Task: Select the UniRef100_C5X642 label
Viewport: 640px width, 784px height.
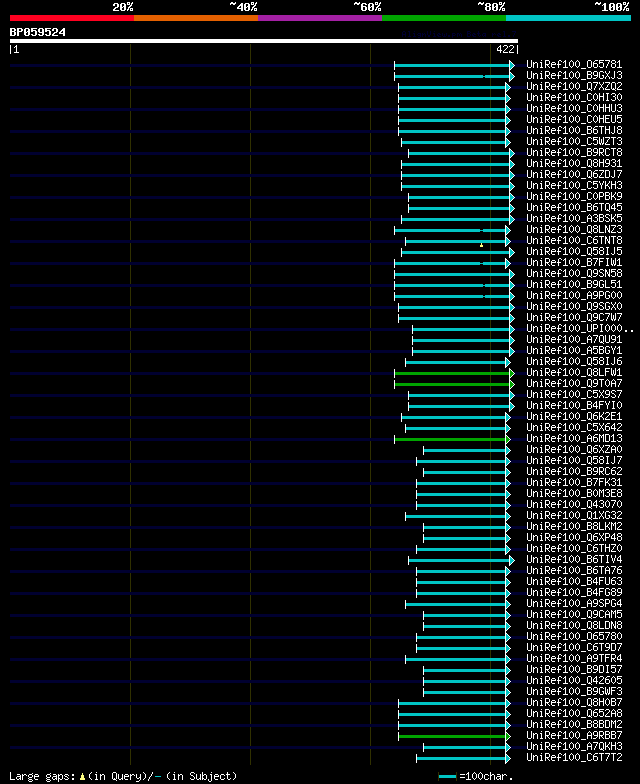Action: click(x=574, y=428)
